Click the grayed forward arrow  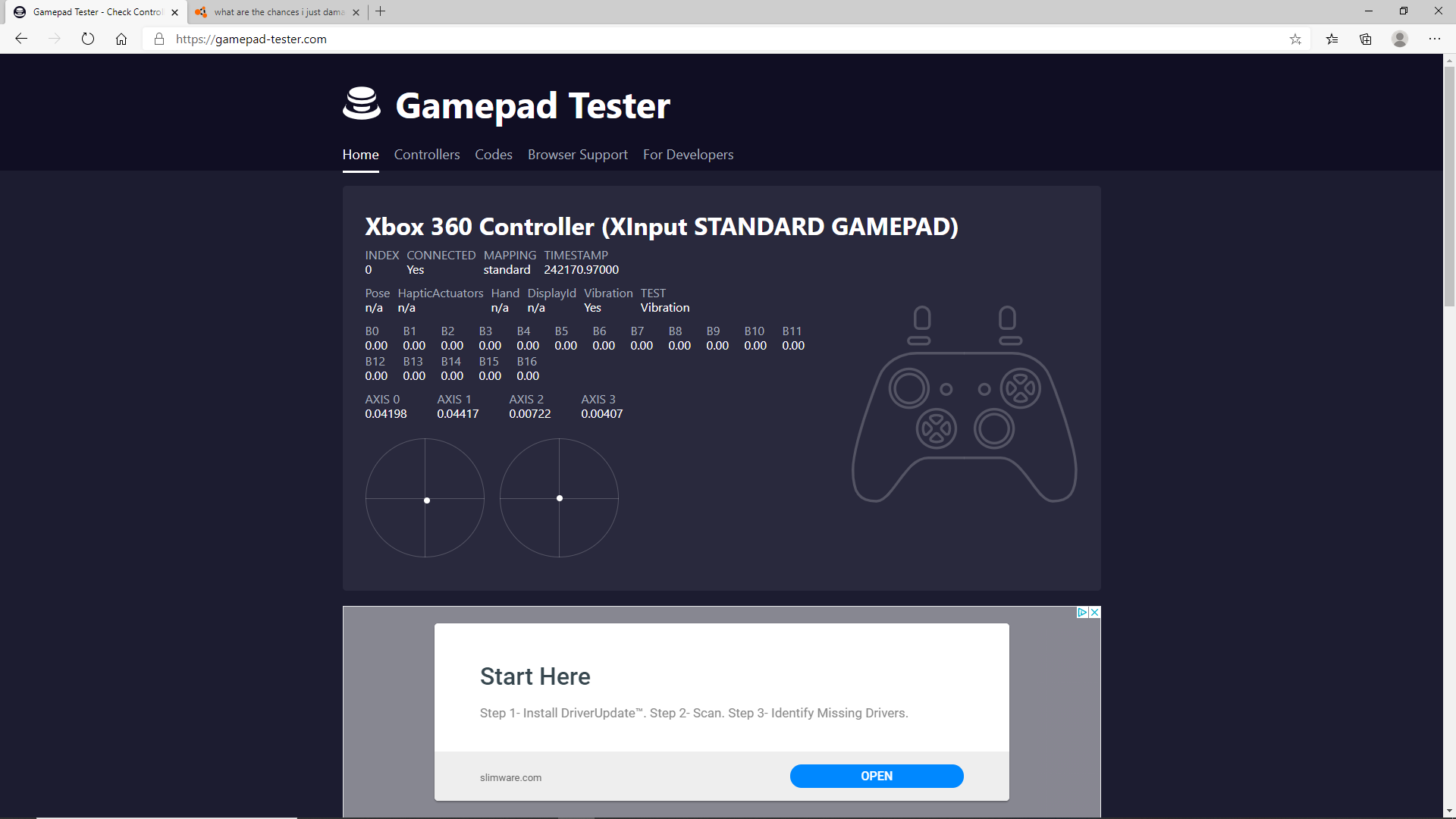pyautogui.click(x=55, y=39)
